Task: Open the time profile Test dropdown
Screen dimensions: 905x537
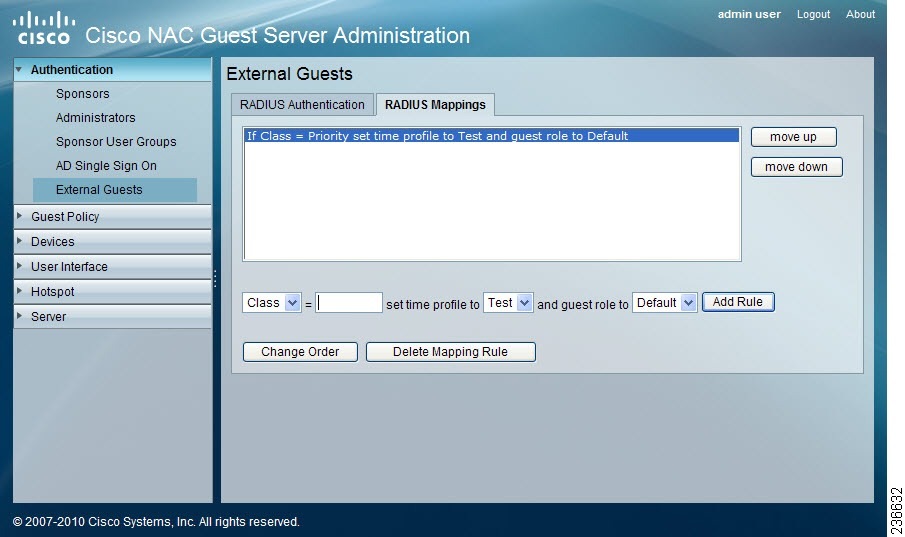Action: [508, 303]
